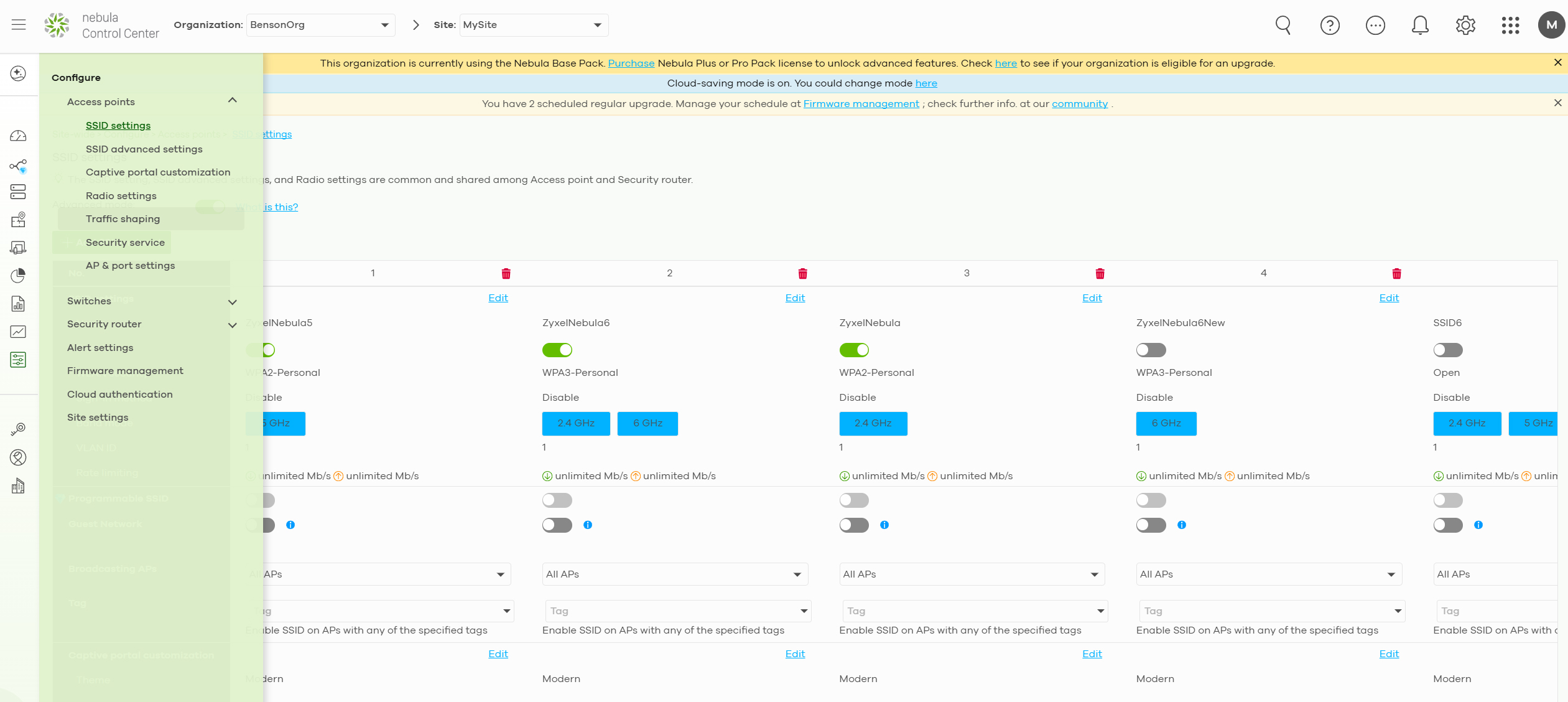Open the user avatar M menu
Screen dimensions: 1568x702
point(1551,25)
